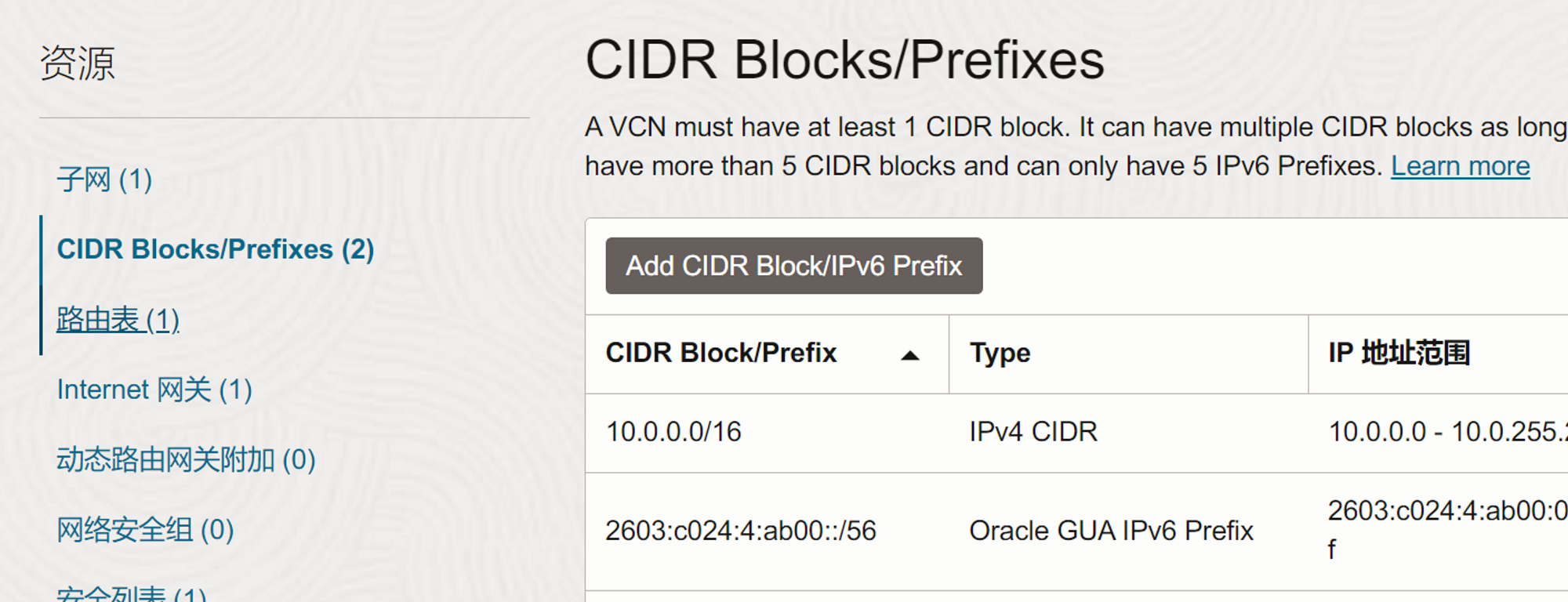
Task: Open the 路由表 (1) resource link
Action: pos(118,320)
